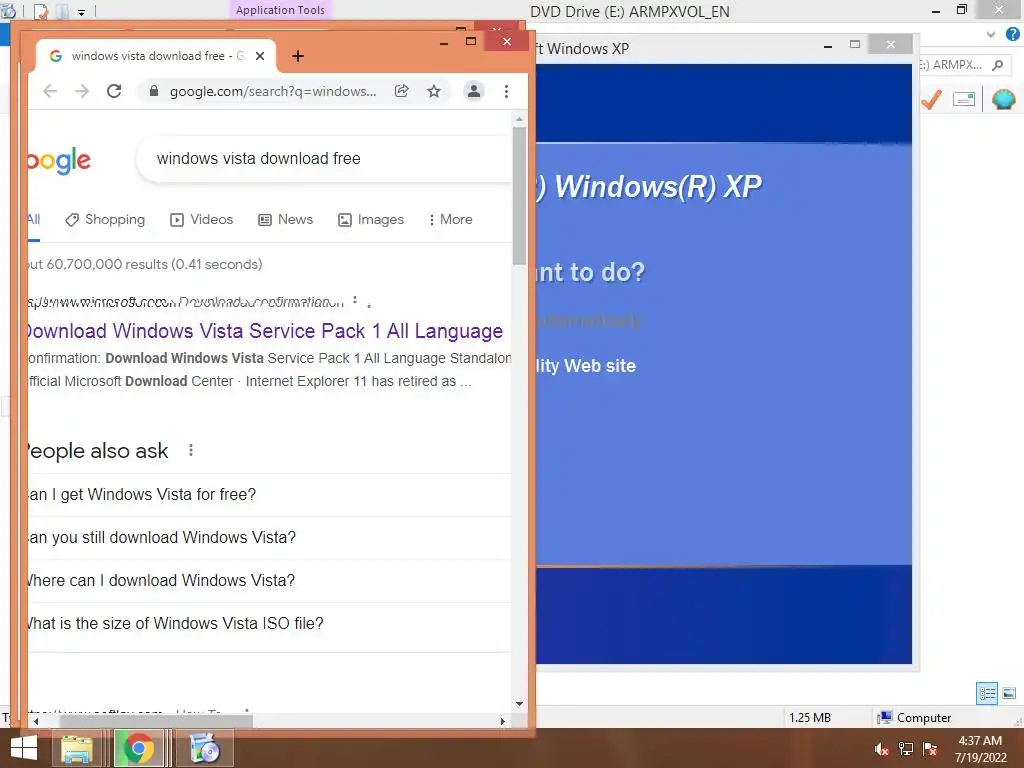Switch to Videos results

click(201, 219)
